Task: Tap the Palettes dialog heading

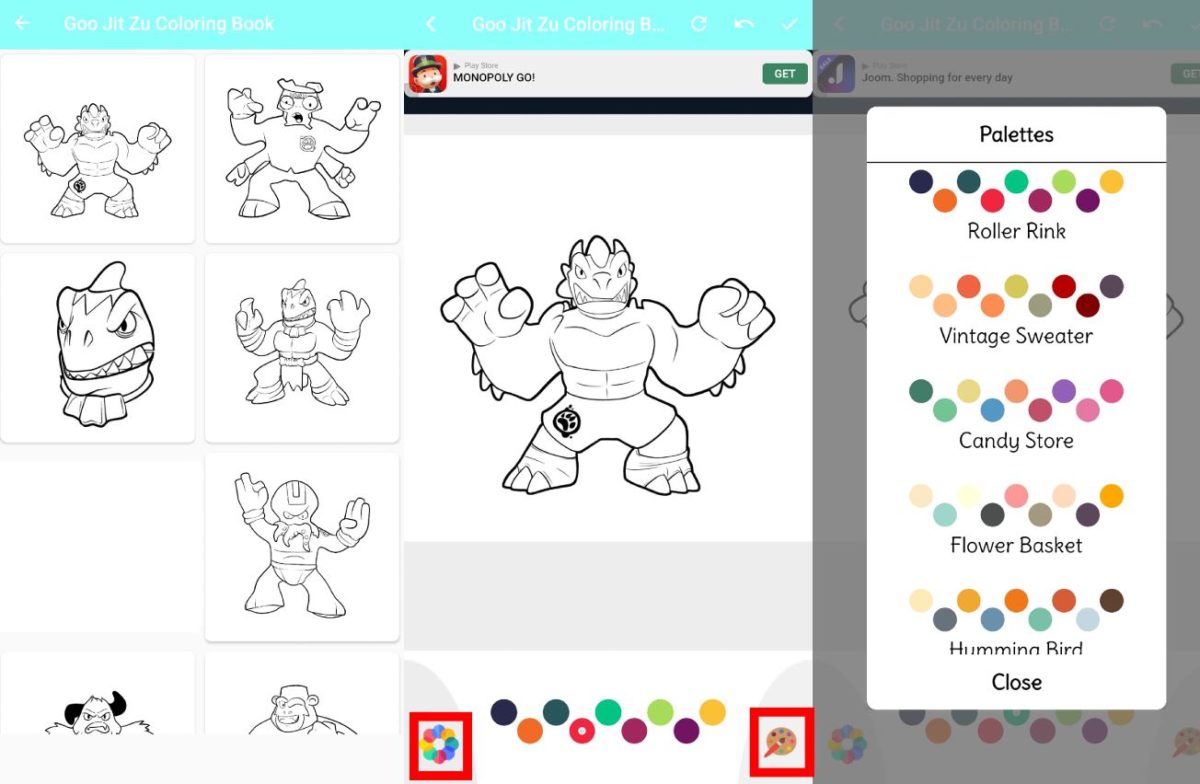Action: coord(1016,134)
